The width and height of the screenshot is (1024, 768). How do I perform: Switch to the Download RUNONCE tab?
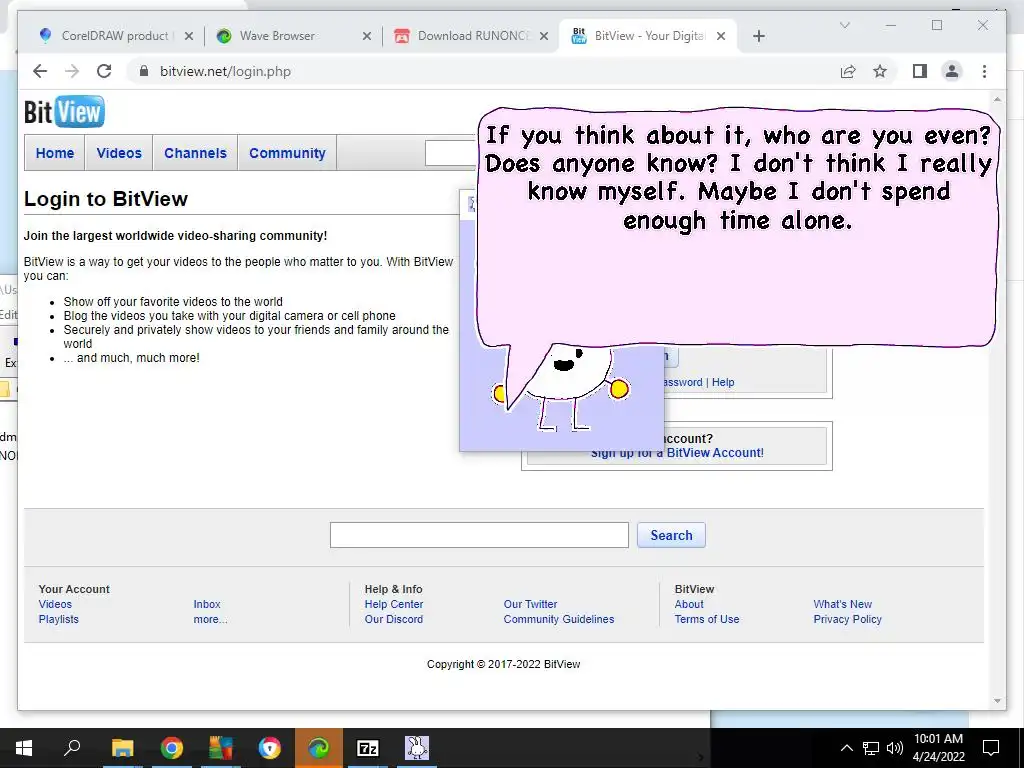coord(470,36)
